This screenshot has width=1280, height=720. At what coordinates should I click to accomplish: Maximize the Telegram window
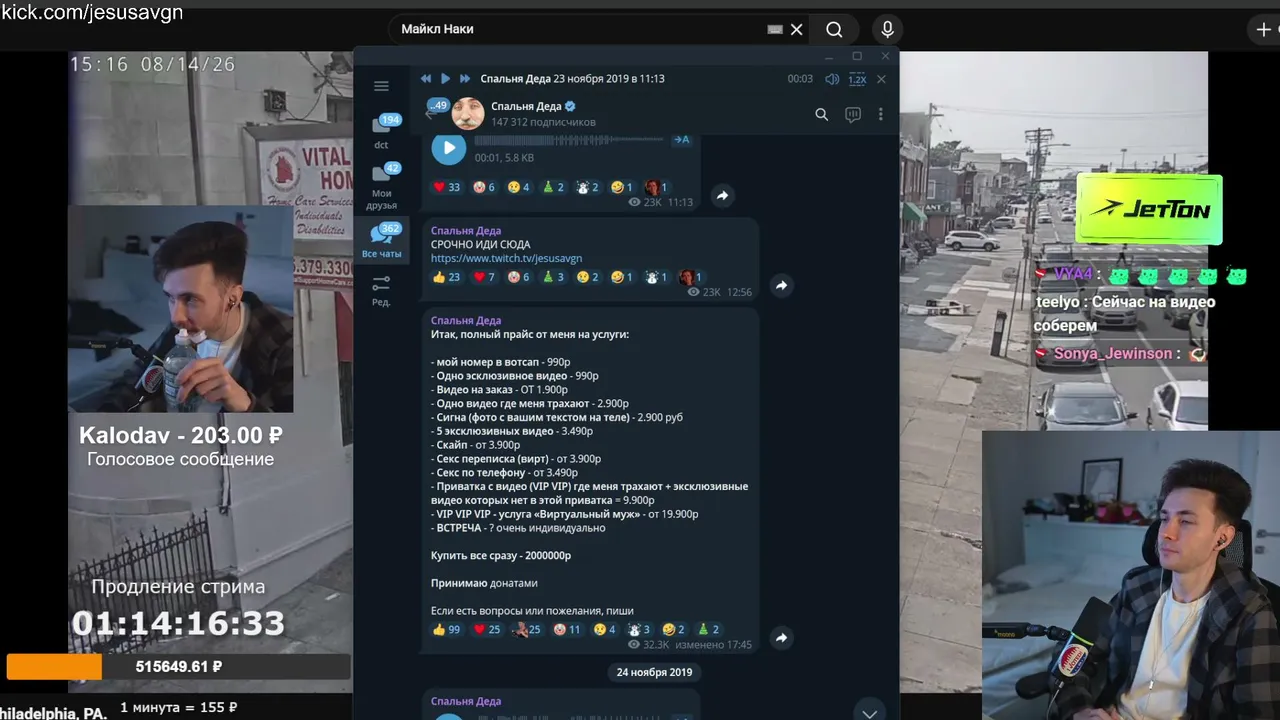pyautogui.click(x=857, y=56)
